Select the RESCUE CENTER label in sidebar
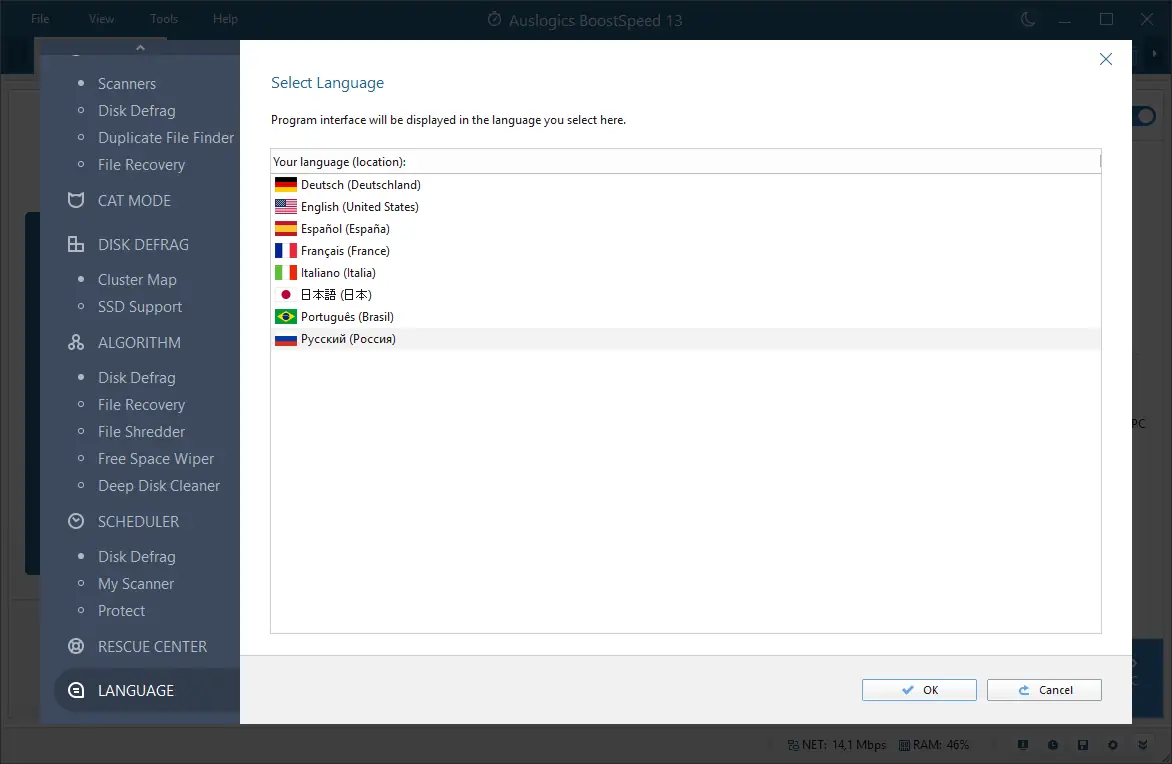1172x764 pixels. point(152,647)
